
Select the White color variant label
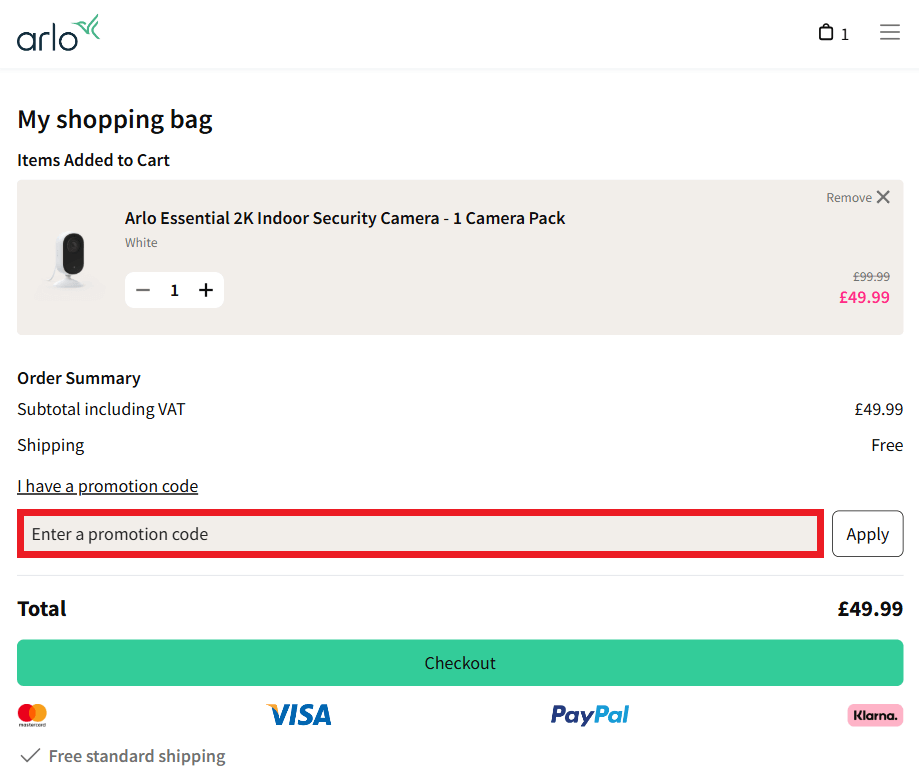pos(141,242)
